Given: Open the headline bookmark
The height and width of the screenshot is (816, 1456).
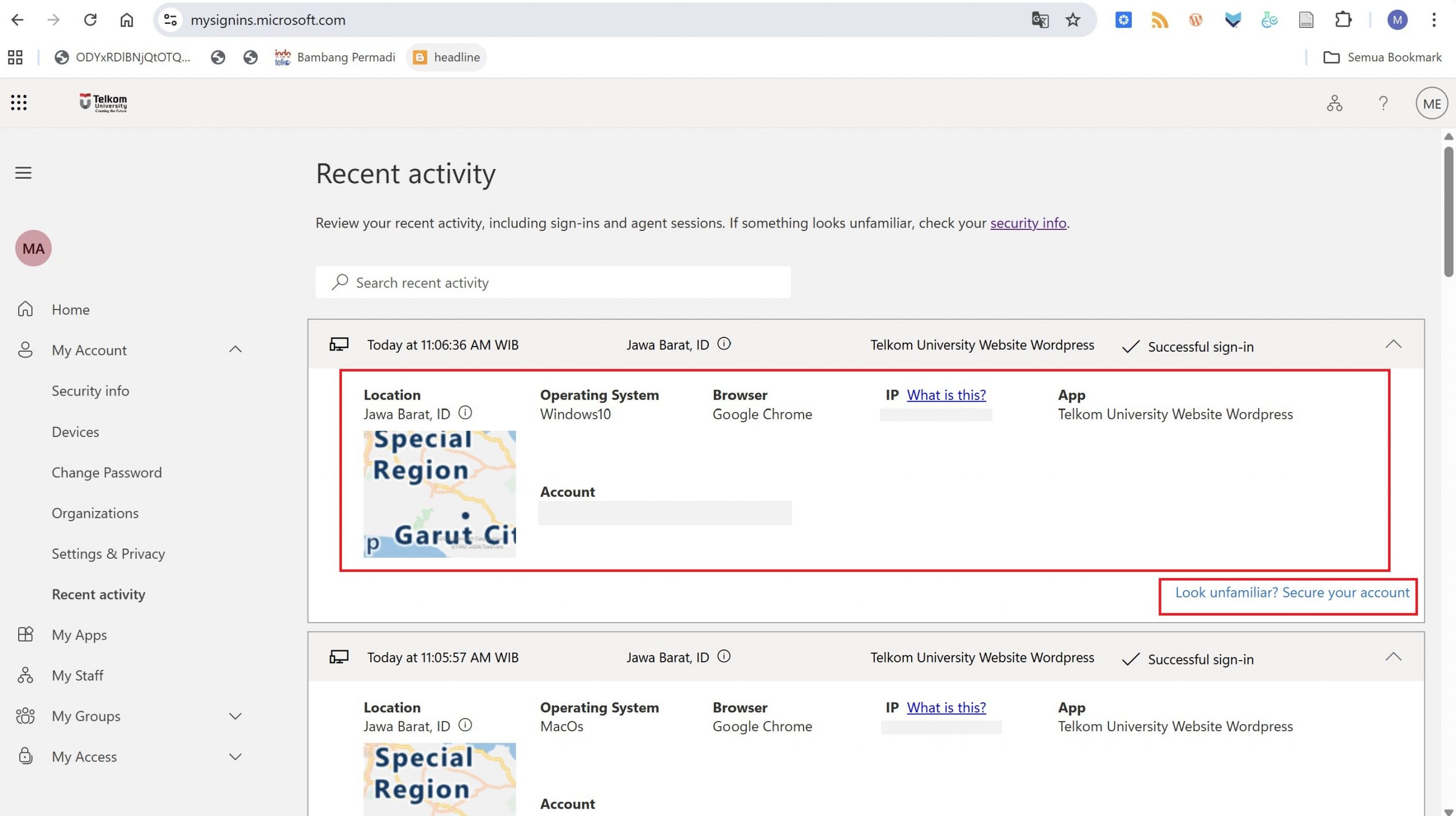Looking at the screenshot, I should (446, 57).
